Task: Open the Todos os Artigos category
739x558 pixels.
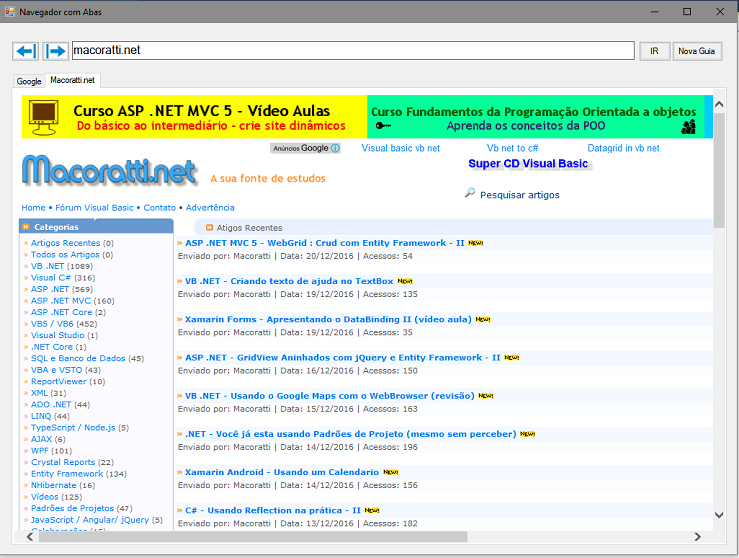Action: tap(65, 254)
